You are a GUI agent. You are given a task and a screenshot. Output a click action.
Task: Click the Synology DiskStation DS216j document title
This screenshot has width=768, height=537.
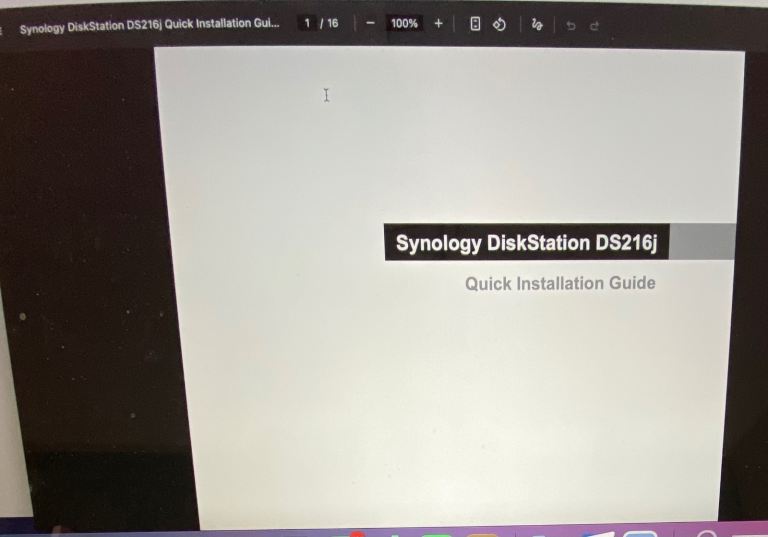(149, 25)
